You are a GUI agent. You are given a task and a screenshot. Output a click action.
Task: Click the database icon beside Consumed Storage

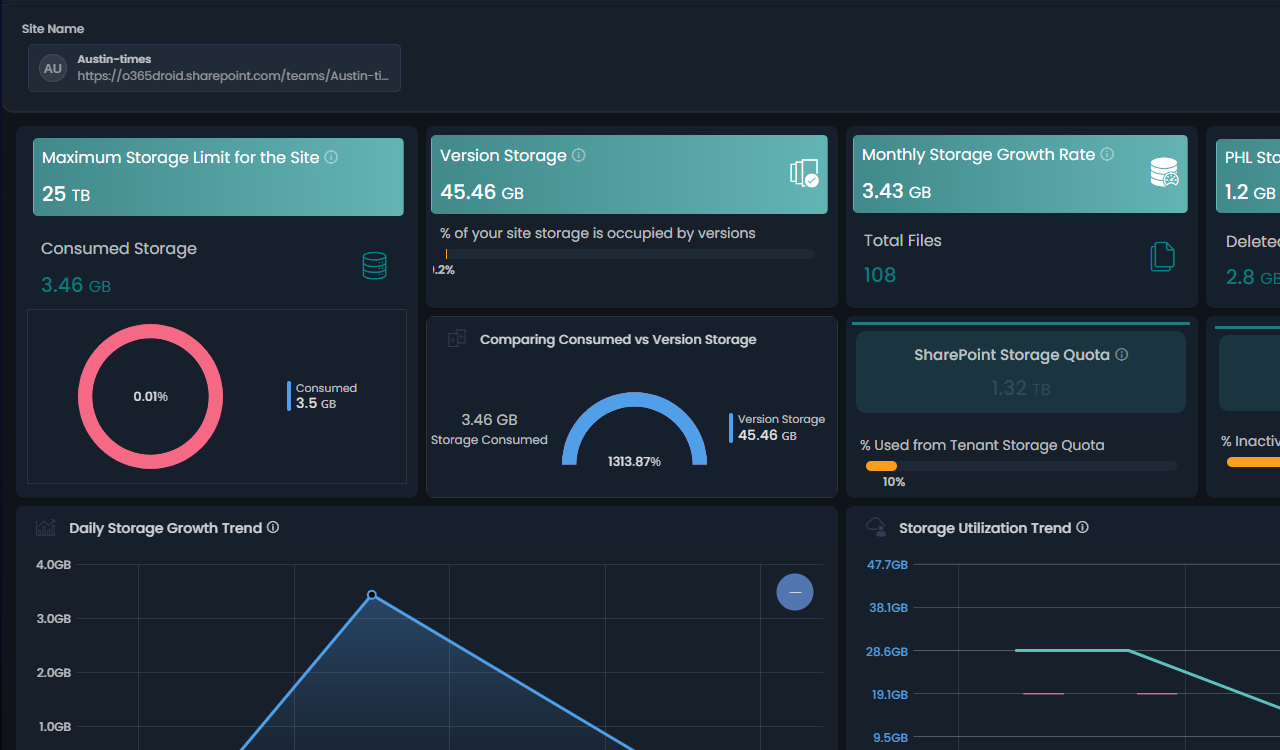[x=374, y=266]
